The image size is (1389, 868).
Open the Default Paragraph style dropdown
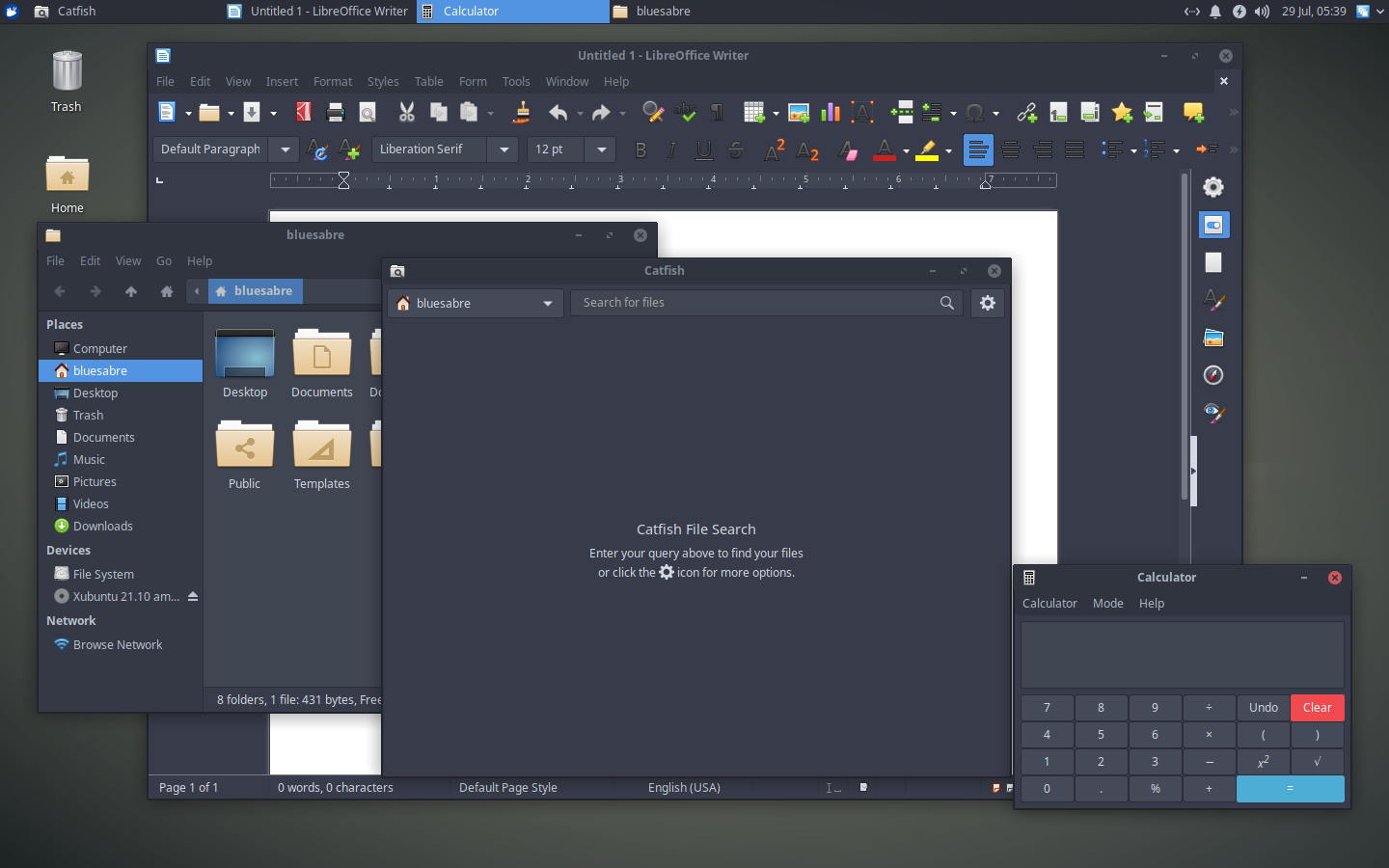(x=286, y=149)
